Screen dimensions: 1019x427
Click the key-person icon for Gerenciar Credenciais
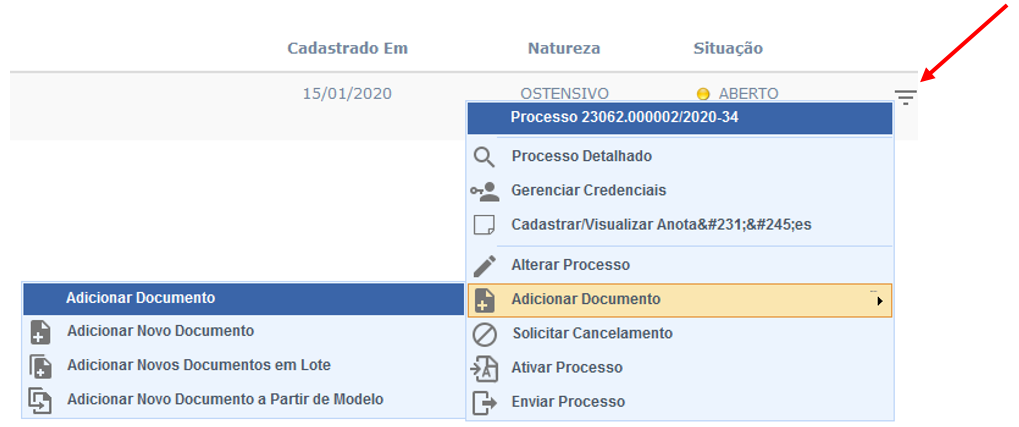pyautogui.click(x=484, y=191)
